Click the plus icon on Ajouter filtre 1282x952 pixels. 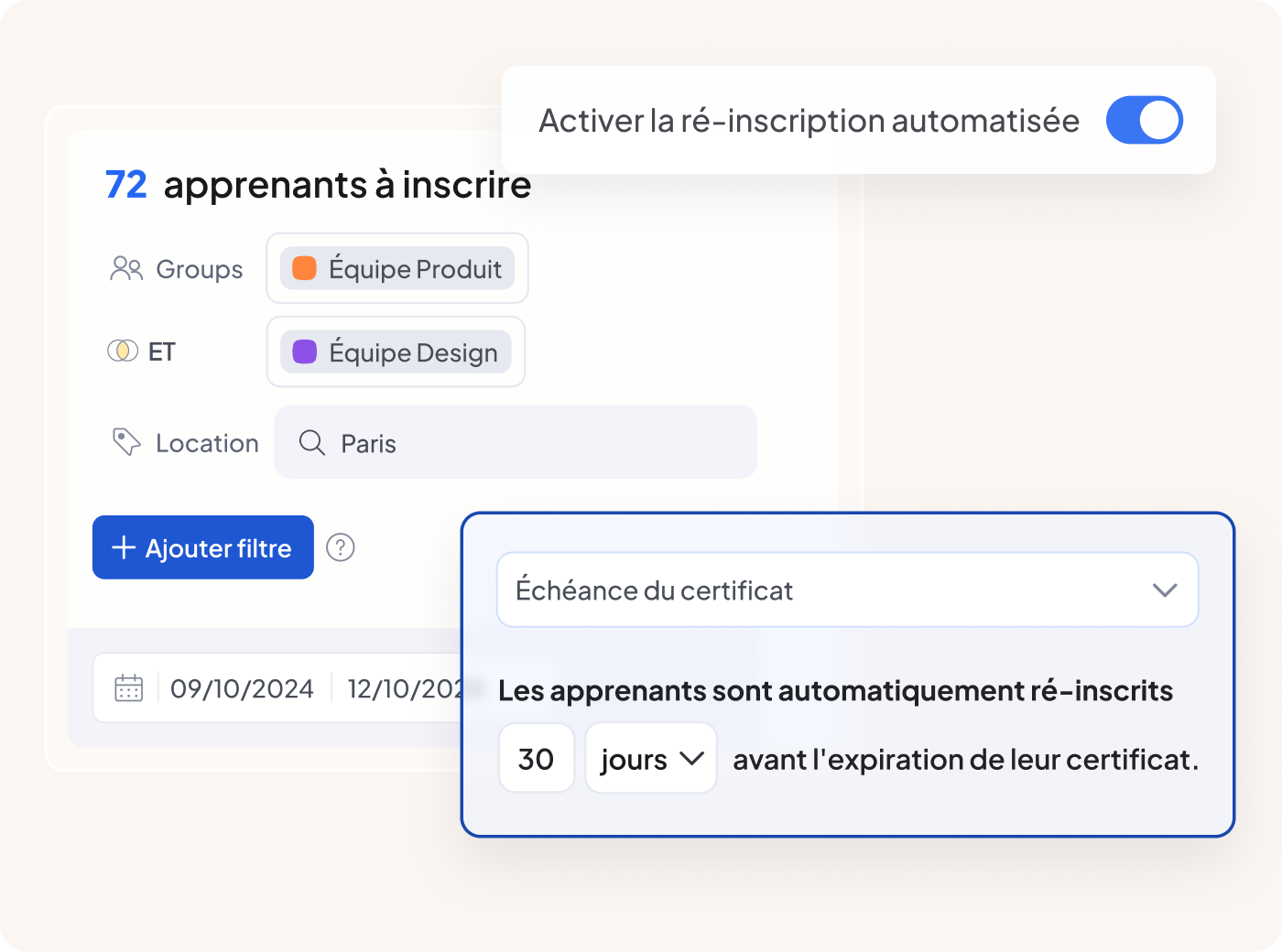(x=124, y=547)
